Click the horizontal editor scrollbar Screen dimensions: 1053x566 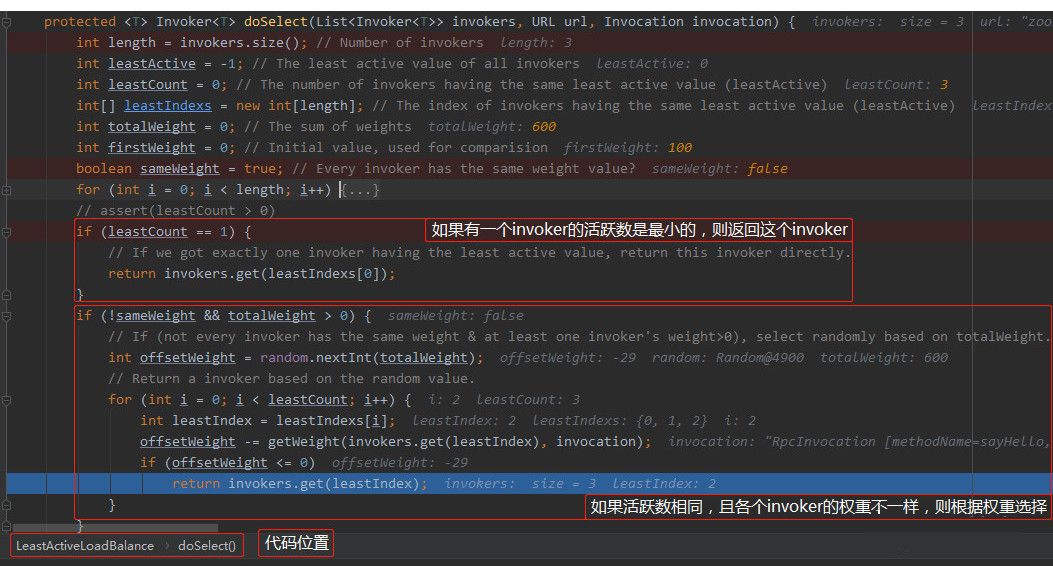pyautogui.click(x=116, y=528)
